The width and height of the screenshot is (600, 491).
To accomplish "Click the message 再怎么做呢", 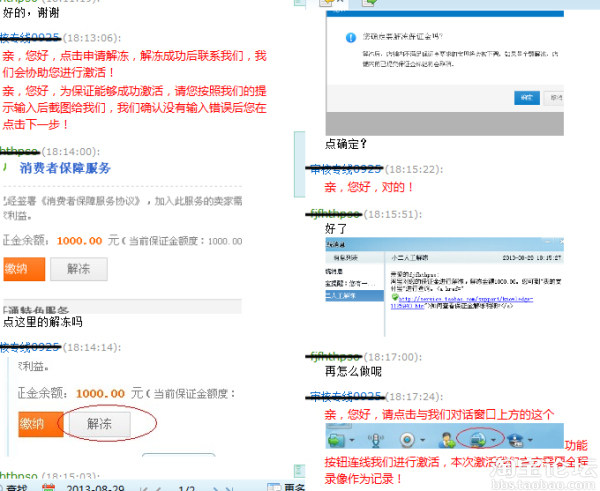I will [353, 371].
